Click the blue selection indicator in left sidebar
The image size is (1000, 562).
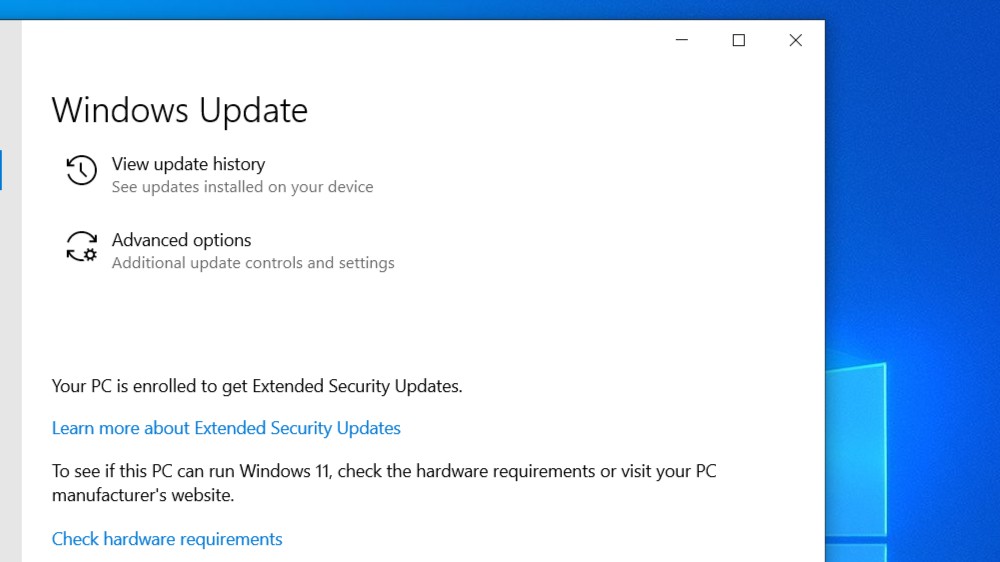[x=1, y=170]
